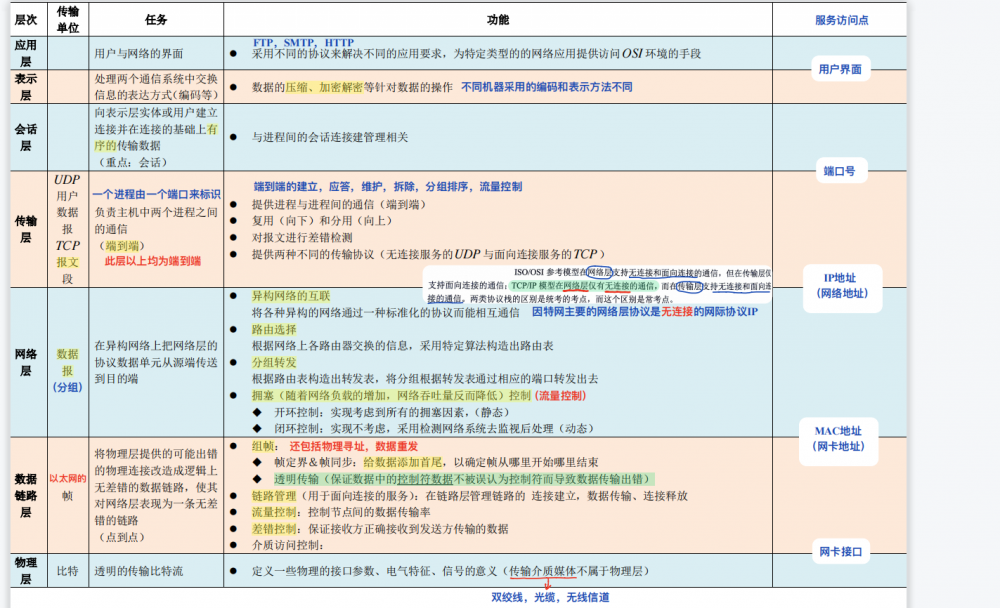Click the '网络层' row label

coord(26,362)
